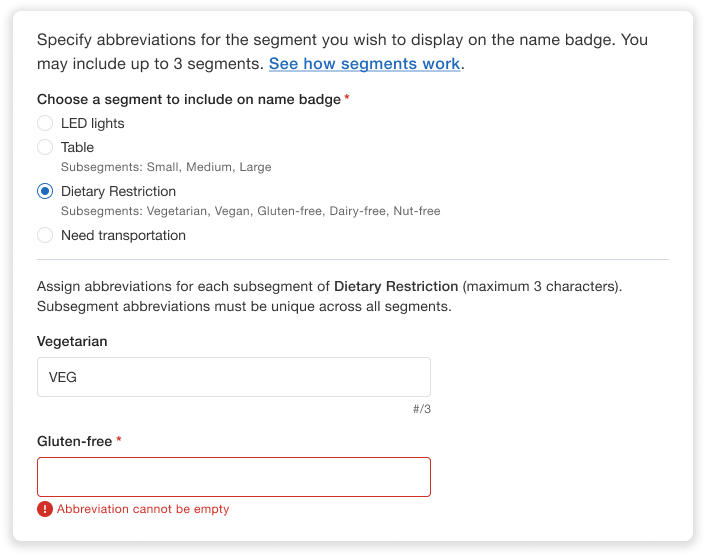The image size is (706, 556).
Task: Open the 'See how segments work' link
Action: click(364, 63)
